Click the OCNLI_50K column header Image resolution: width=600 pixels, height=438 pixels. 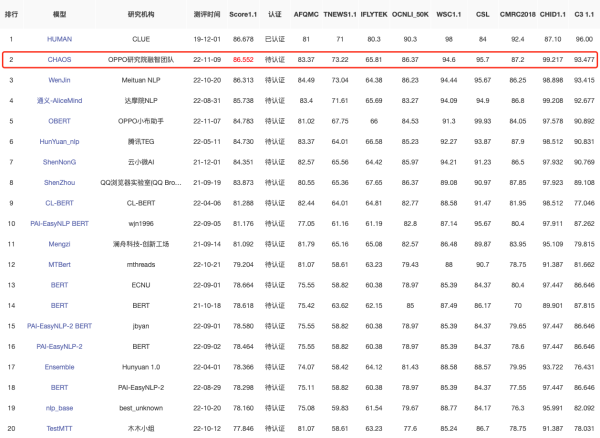coord(410,14)
